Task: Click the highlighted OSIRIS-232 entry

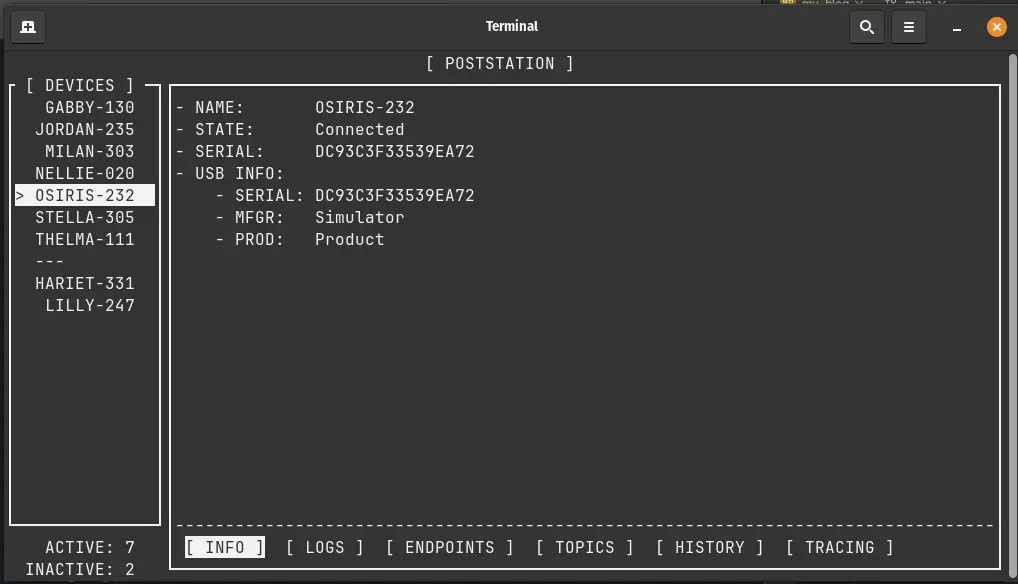Action: (89, 195)
